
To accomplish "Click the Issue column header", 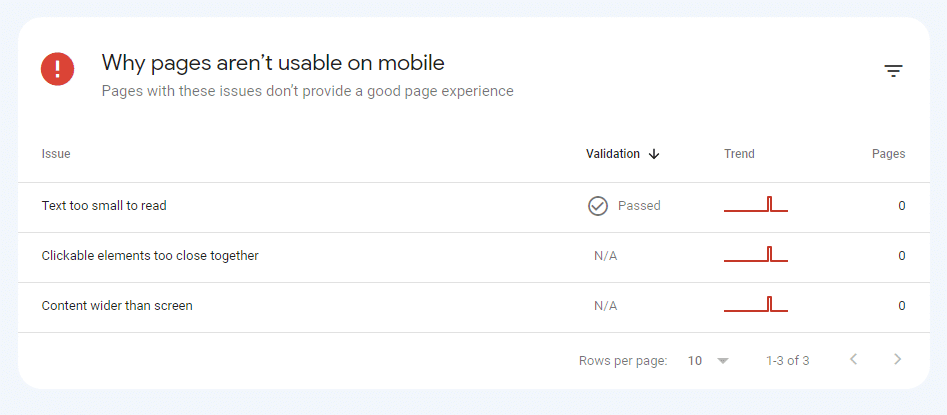I will click(56, 154).
